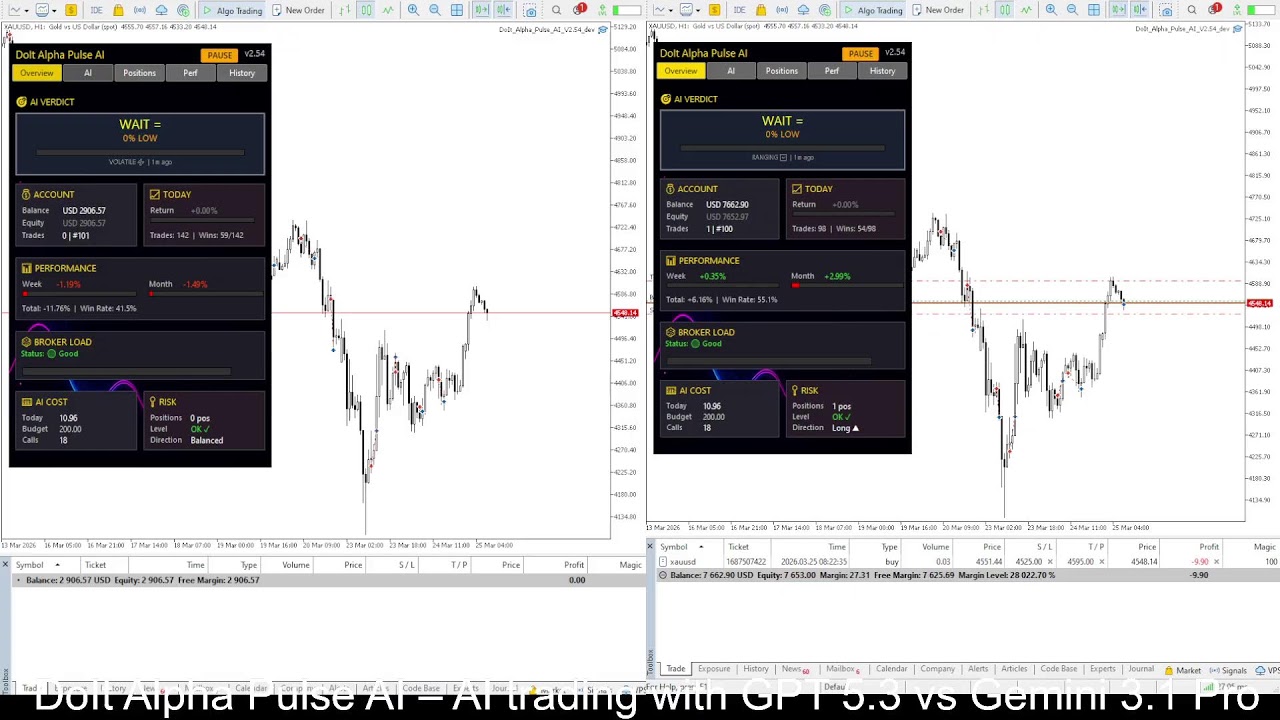Viewport: 1280px width, 720px height.
Task: Switch to Perf tab in the right panel
Action: (x=832, y=71)
